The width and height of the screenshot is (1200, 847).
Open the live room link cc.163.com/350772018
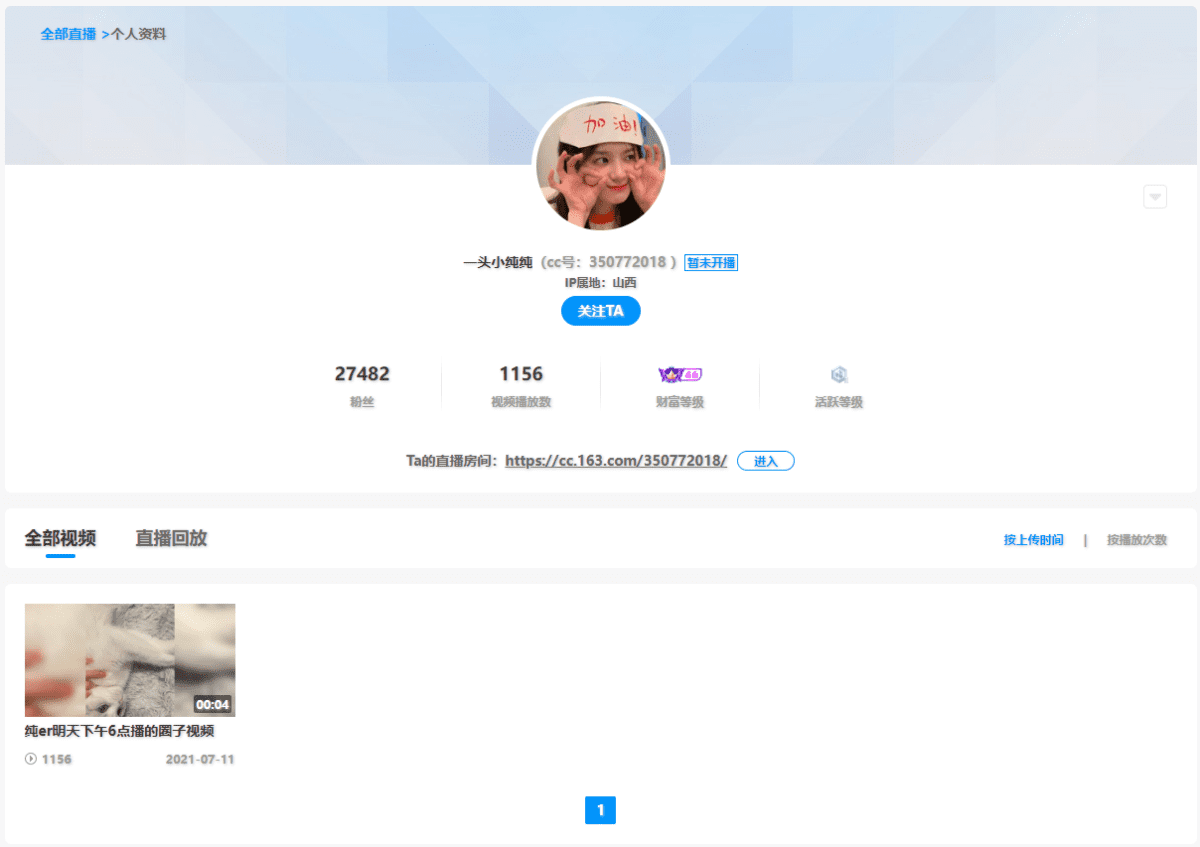point(616,461)
